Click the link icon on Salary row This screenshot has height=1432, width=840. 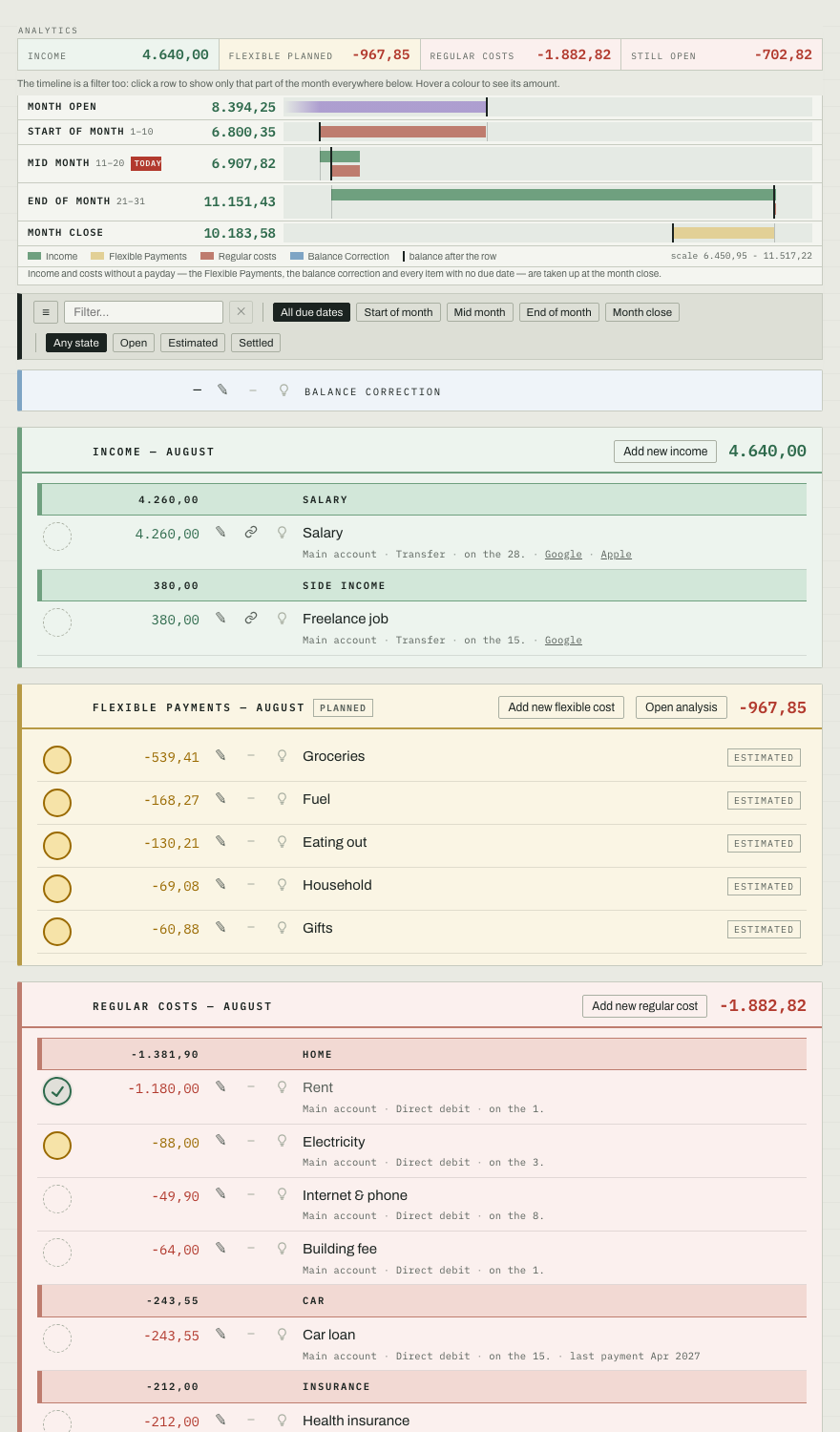(251, 532)
